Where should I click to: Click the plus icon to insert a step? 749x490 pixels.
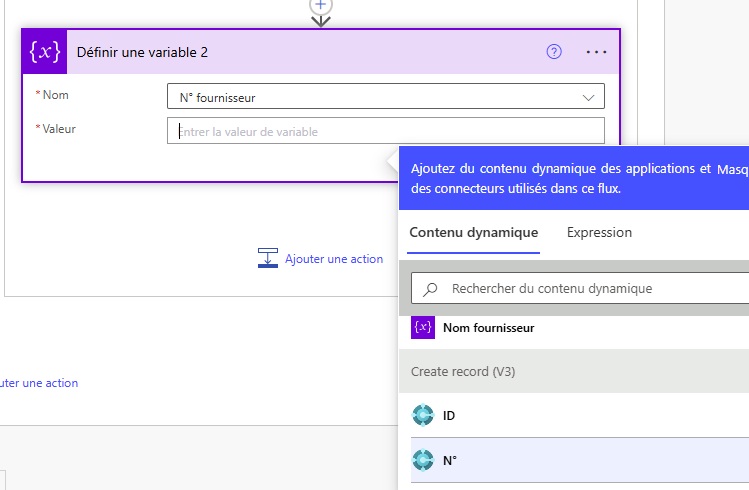[320, 5]
